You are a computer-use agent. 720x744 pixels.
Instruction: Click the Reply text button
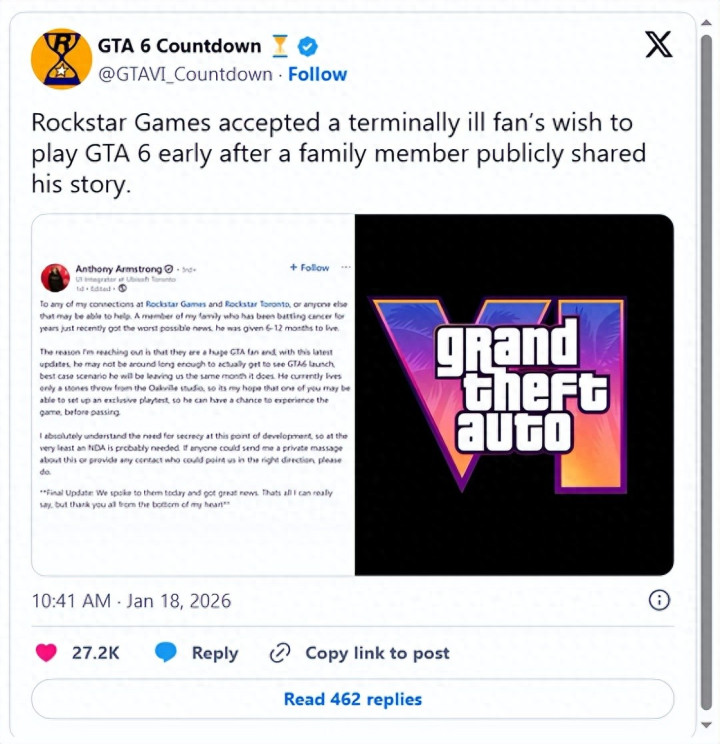(215, 653)
